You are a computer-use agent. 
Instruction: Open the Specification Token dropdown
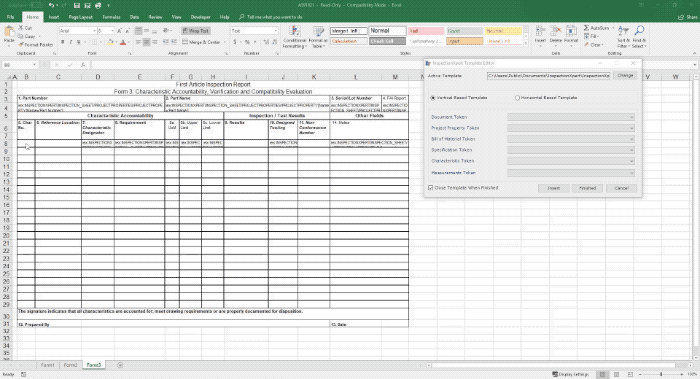pyautogui.click(x=571, y=150)
